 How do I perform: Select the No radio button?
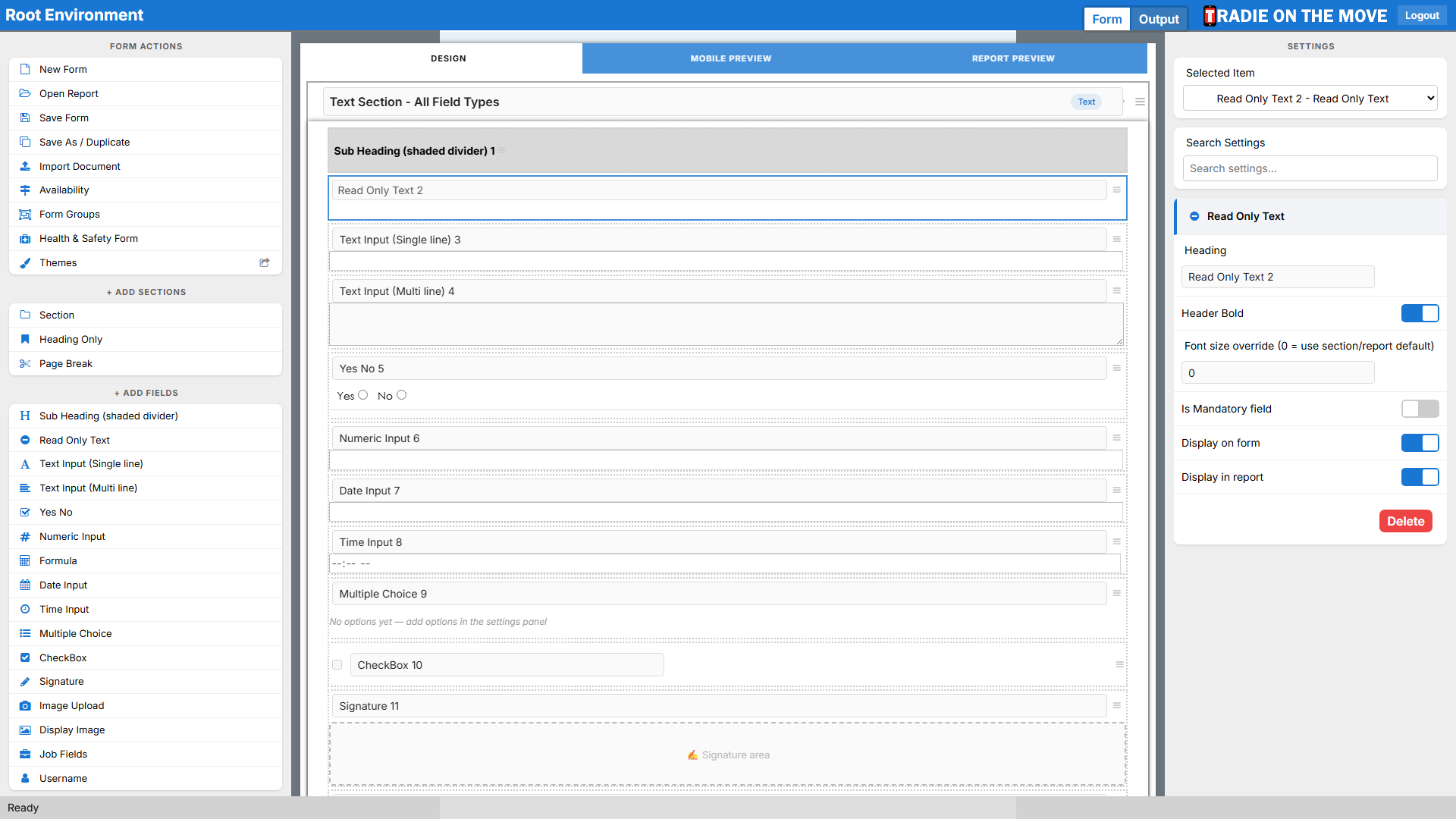(x=402, y=395)
